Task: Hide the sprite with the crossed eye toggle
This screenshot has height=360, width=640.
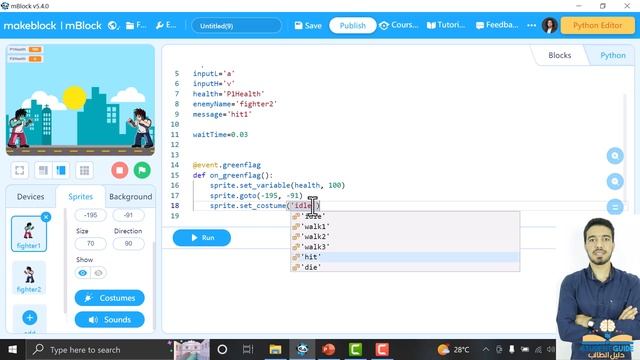Action: point(98,273)
